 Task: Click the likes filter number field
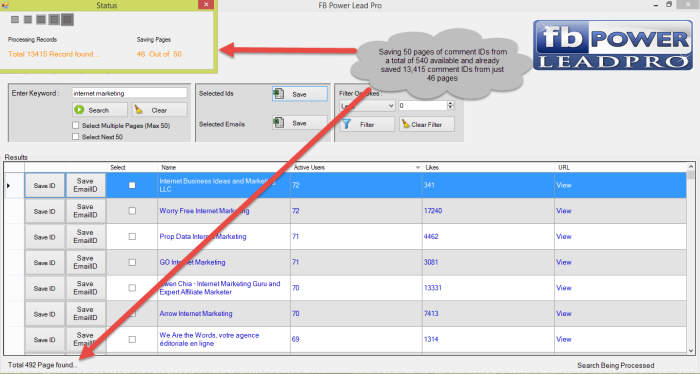pyautogui.click(x=423, y=106)
